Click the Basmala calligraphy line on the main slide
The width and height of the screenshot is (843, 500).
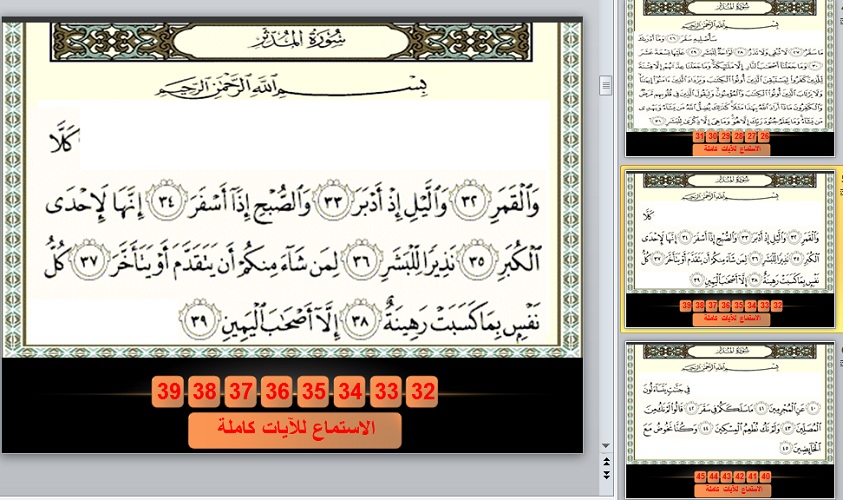[291, 87]
